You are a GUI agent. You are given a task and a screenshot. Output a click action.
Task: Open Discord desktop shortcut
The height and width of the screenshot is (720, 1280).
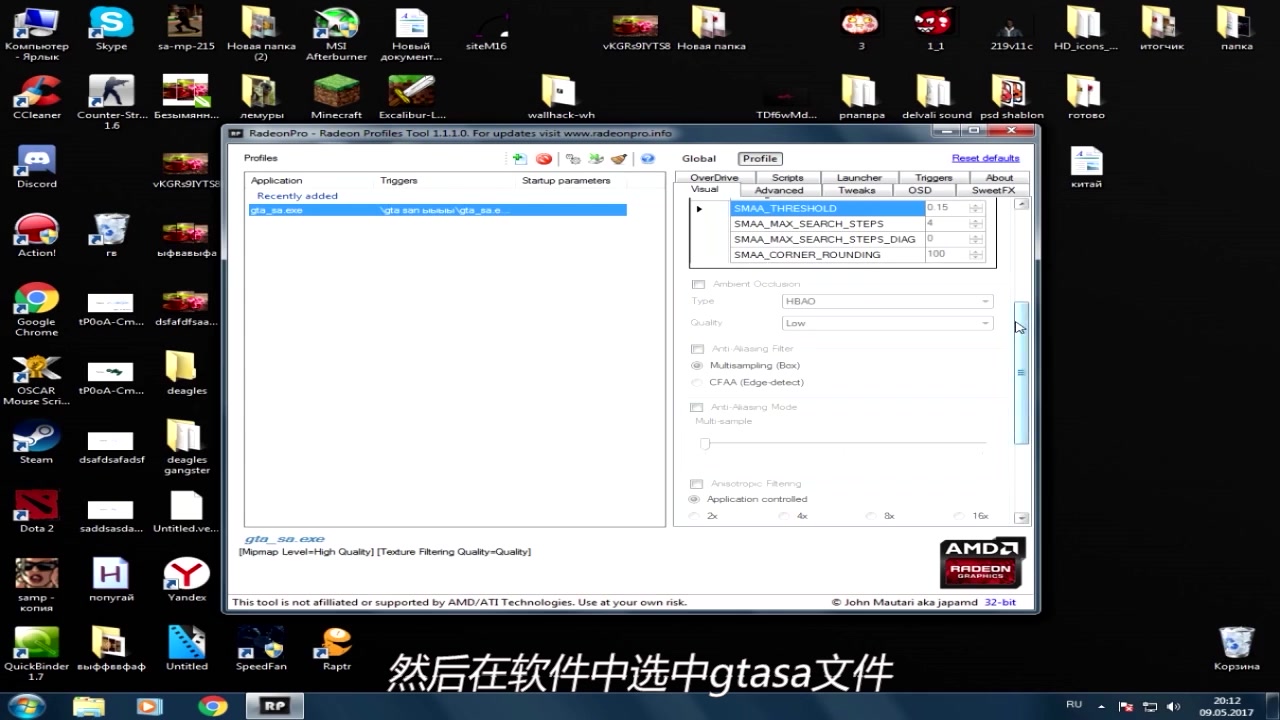click(37, 166)
